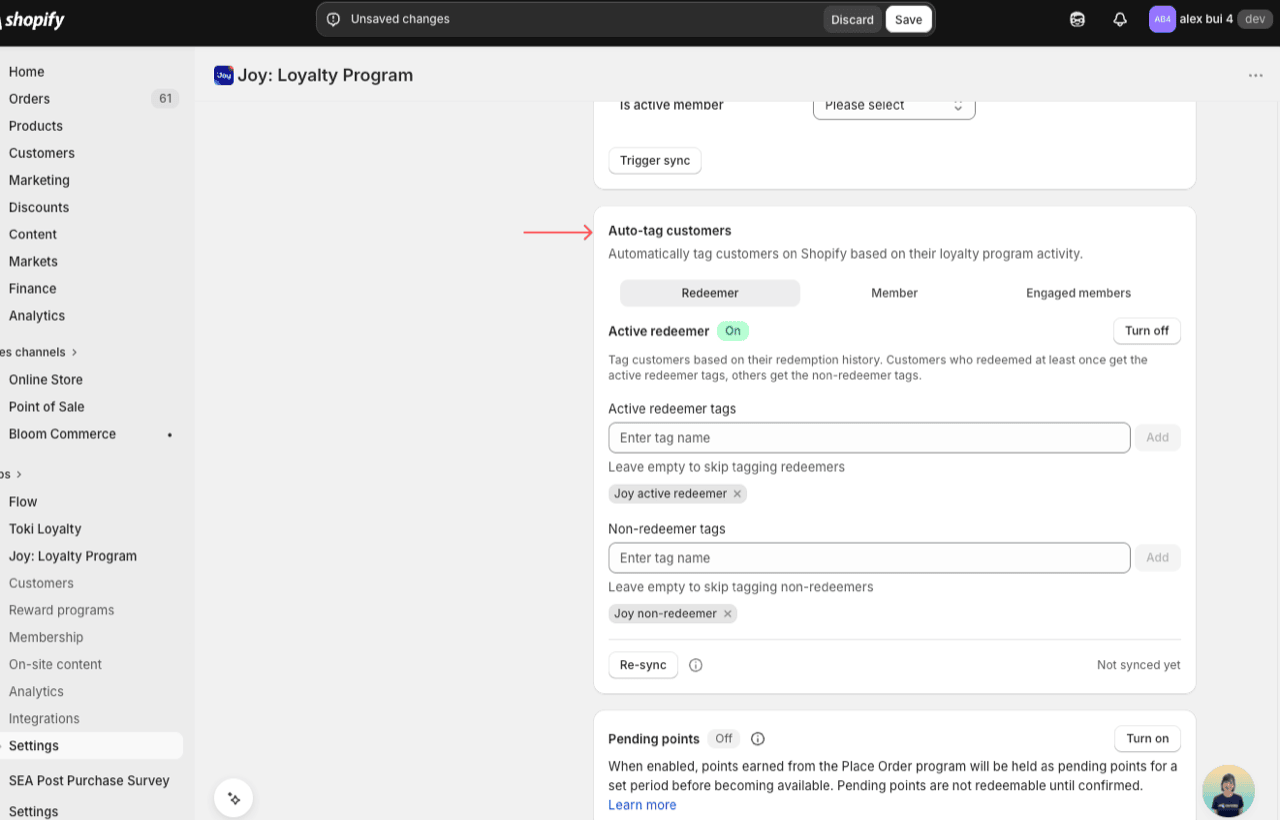Open SEA Post Purchase Survey app
Viewport: 1280px width, 820px height.
click(91, 781)
